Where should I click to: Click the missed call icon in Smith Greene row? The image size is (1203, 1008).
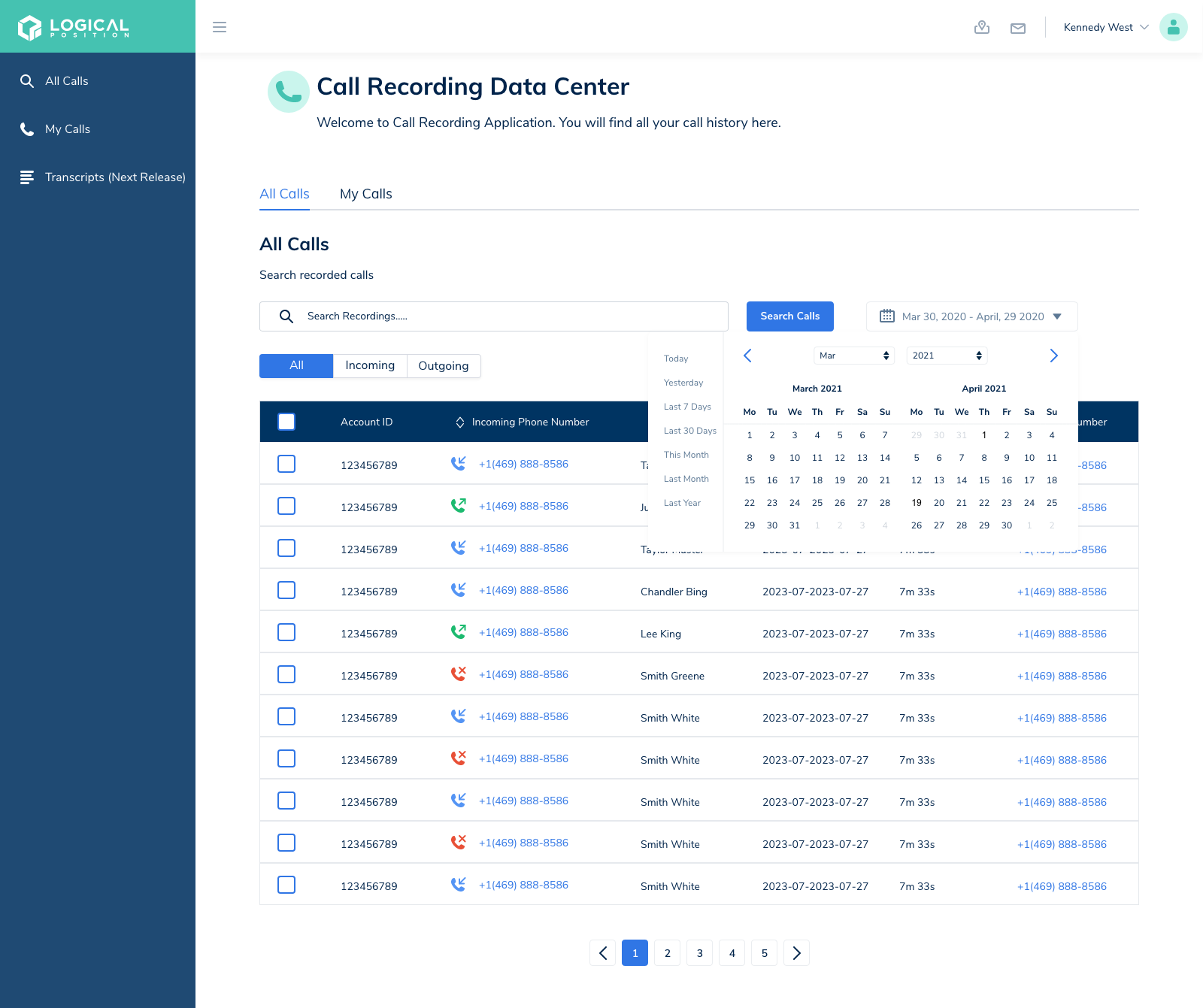(x=458, y=674)
